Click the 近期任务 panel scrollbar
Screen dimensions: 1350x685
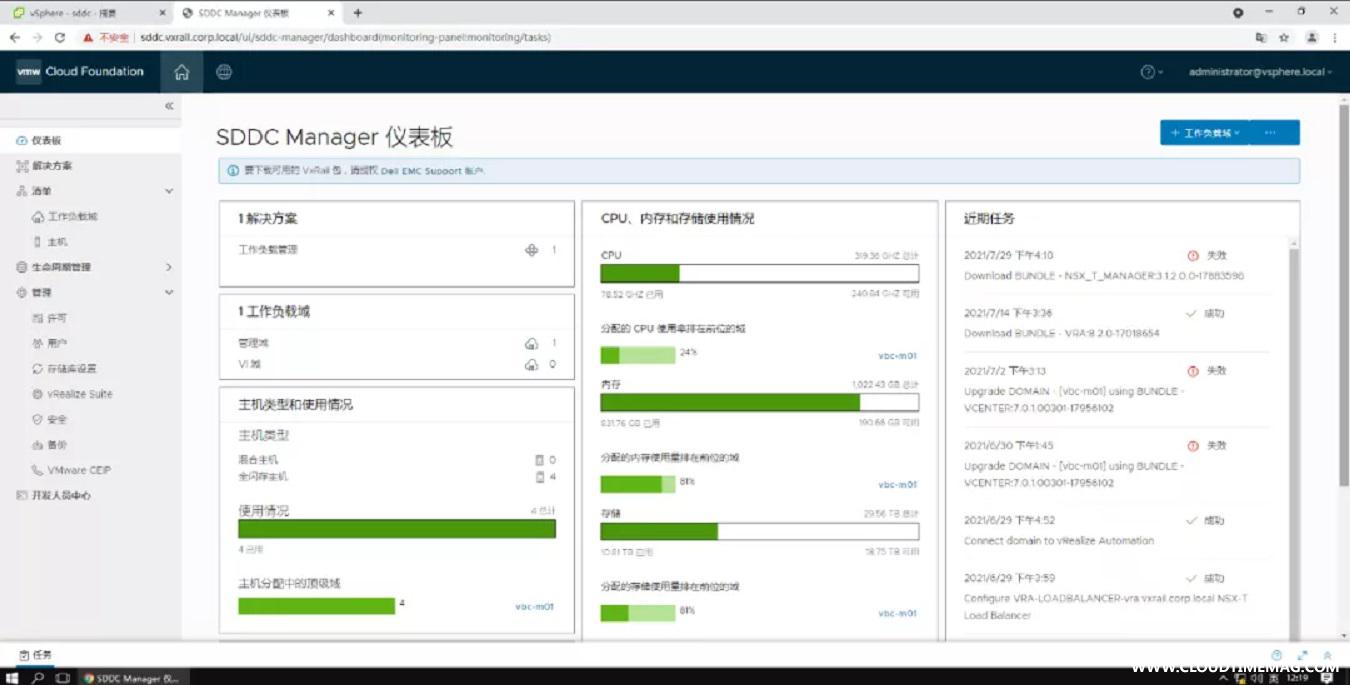coord(1294,440)
